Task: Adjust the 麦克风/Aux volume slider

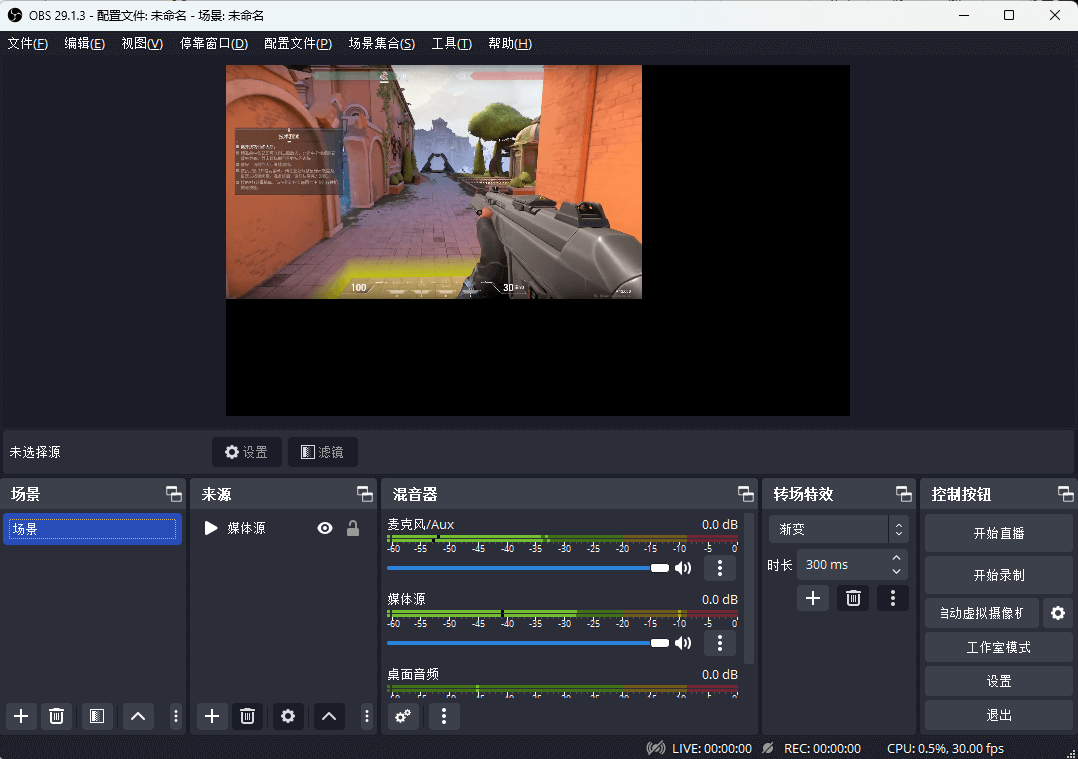Action: [528, 568]
